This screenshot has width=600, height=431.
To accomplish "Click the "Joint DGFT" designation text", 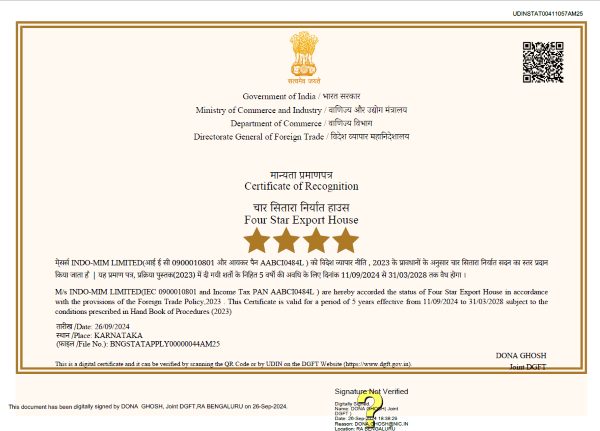I will (528, 367).
